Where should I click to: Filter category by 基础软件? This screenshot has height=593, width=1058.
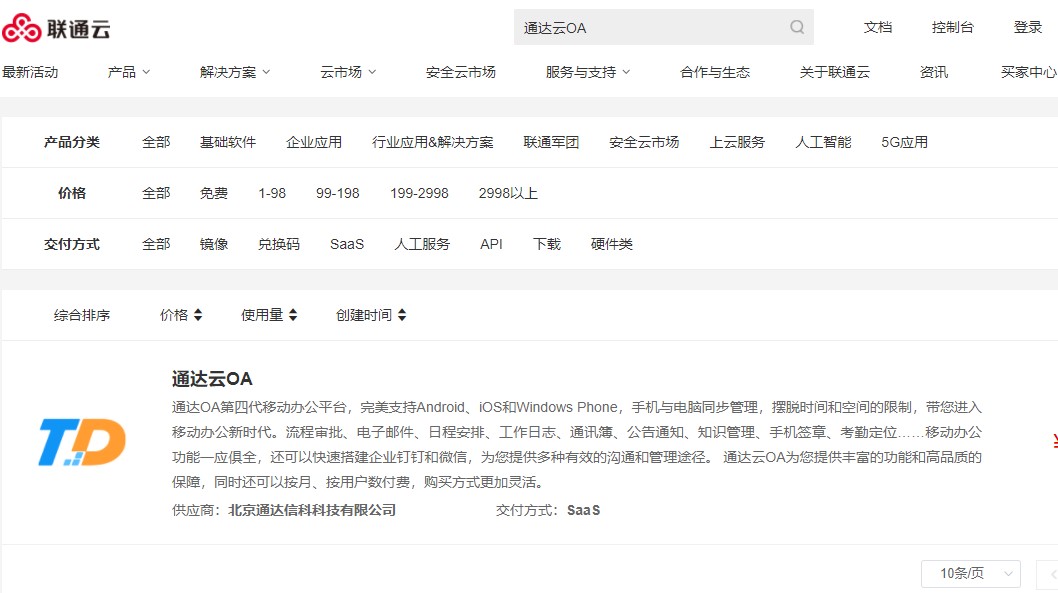[228, 142]
